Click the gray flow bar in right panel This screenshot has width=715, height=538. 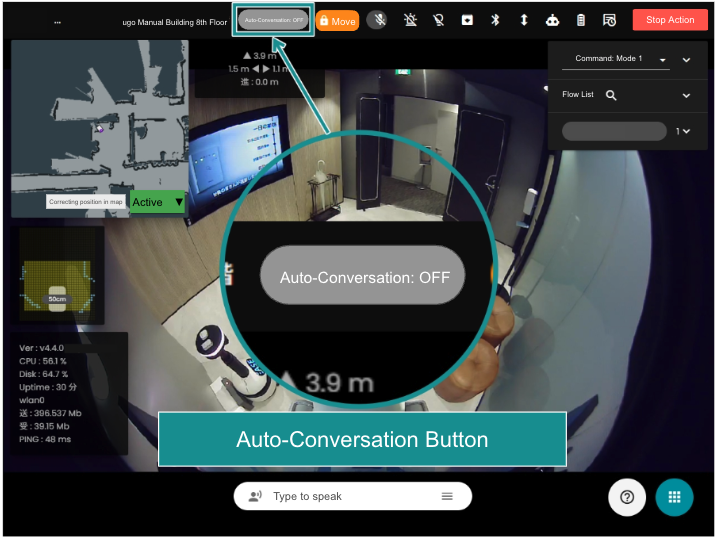pyautogui.click(x=614, y=131)
